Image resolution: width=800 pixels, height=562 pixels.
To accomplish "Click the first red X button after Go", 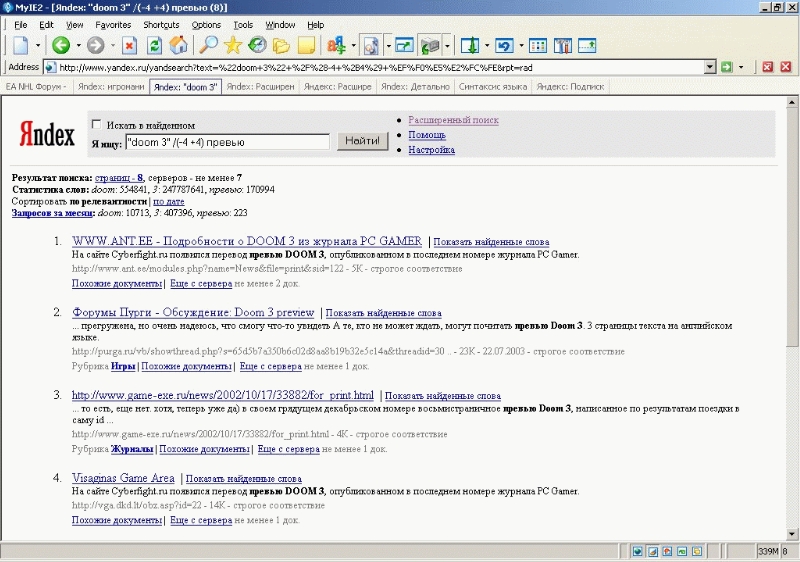I will (x=768, y=67).
